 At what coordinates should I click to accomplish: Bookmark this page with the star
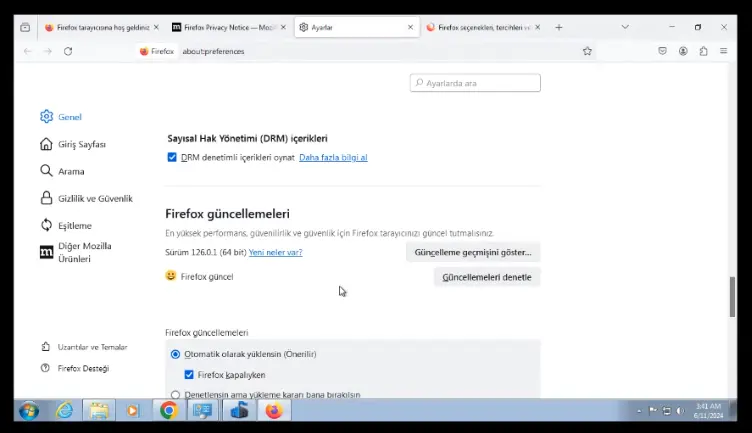click(x=587, y=51)
